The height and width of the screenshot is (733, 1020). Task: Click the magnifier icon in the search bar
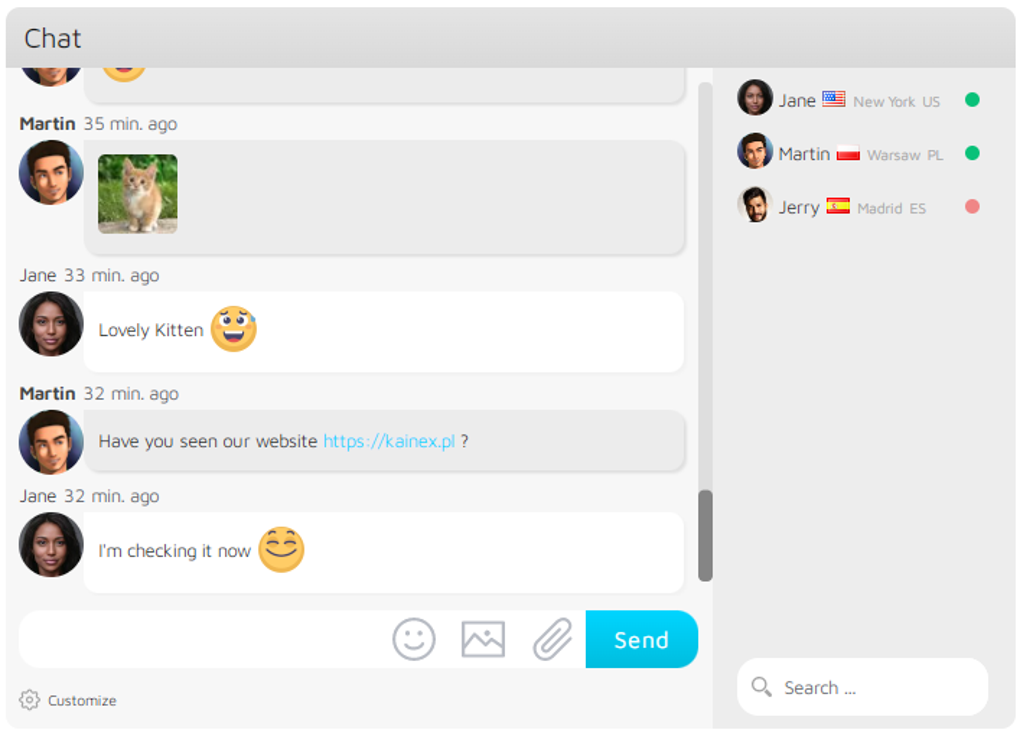tap(762, 687)
